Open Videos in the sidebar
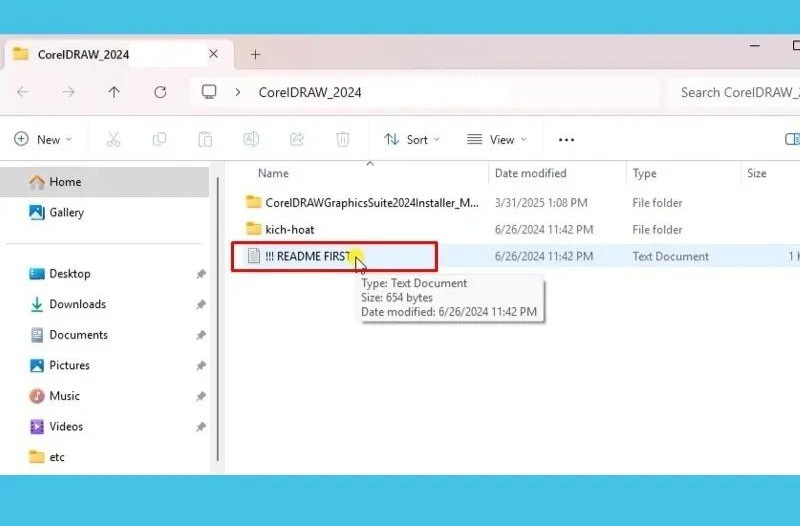Viewport: 800px width, 526px height. (x=66, y=427)
